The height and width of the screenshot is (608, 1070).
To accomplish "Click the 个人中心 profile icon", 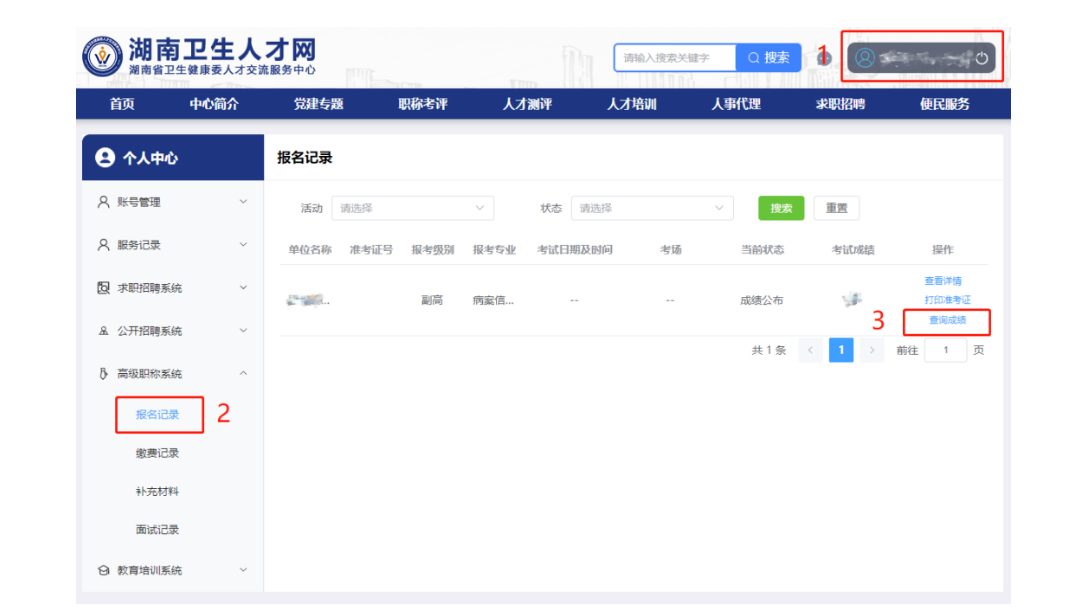I will click(104, 158).
